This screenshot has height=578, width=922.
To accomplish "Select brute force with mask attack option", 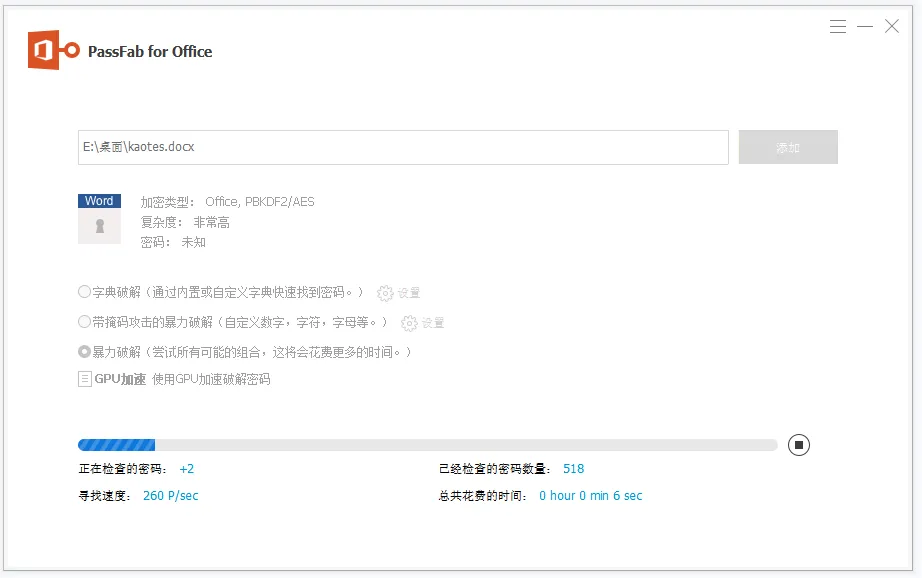I will (84, 322).
